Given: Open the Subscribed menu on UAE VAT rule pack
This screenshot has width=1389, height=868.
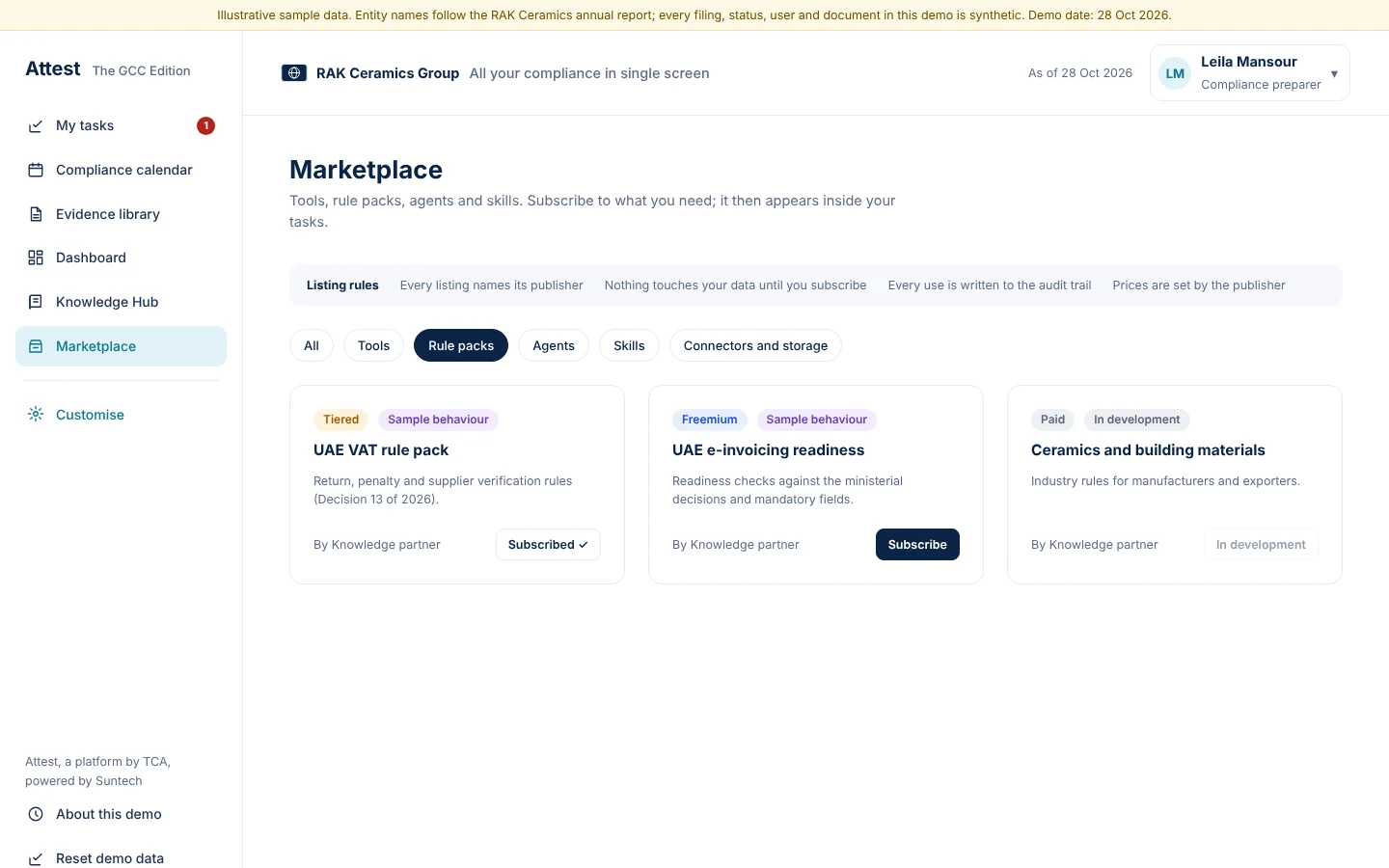Looking at the screenshot, I should pos(548,545).
